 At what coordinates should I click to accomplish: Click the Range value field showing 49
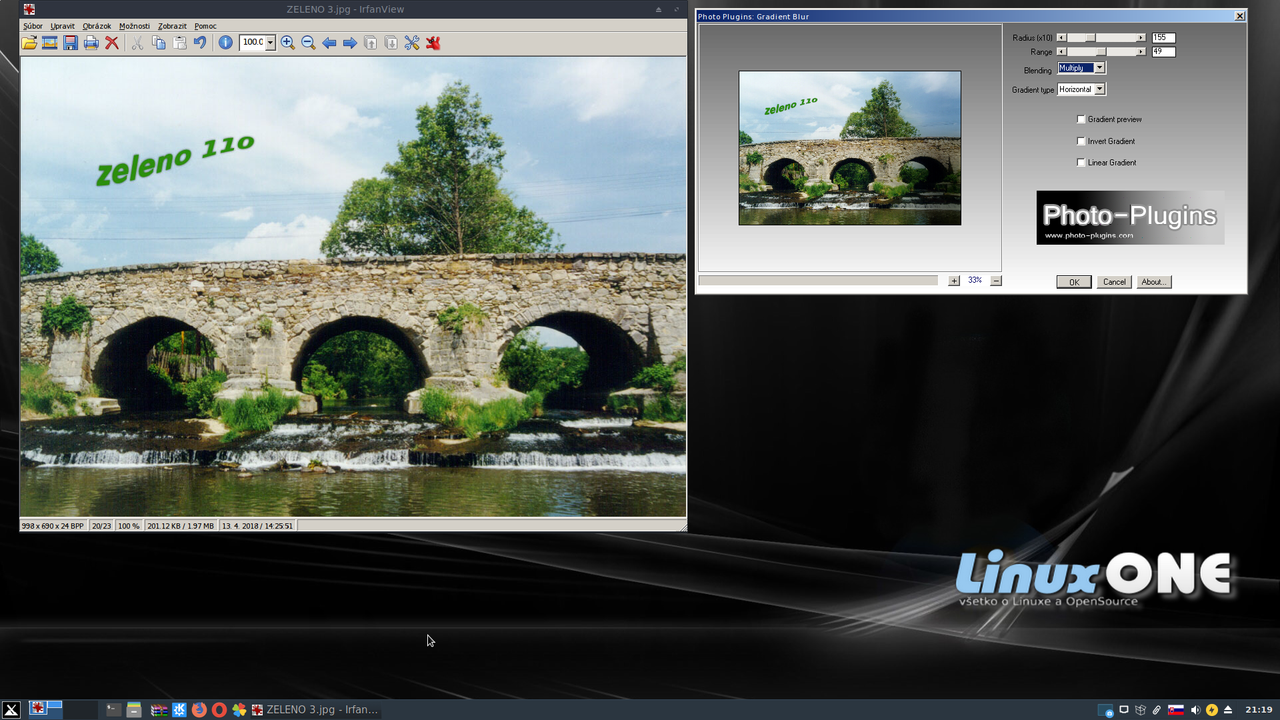(x=1163, y=52)
